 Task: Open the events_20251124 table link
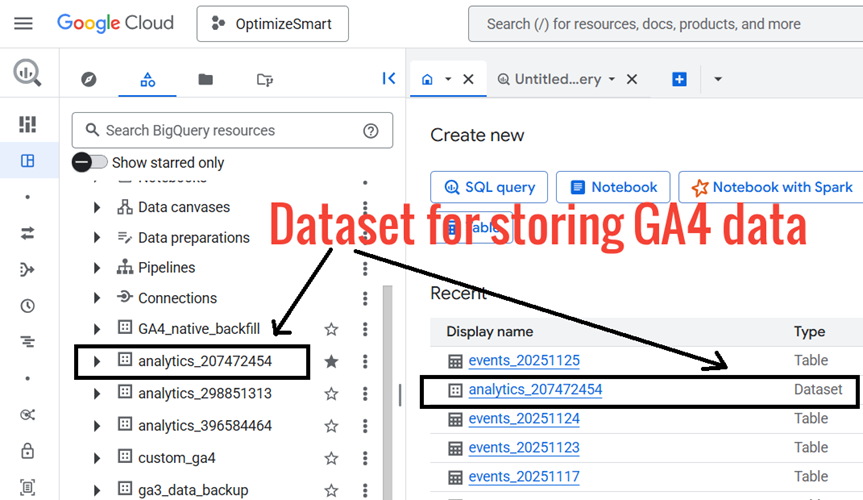(x=524, y=419)
